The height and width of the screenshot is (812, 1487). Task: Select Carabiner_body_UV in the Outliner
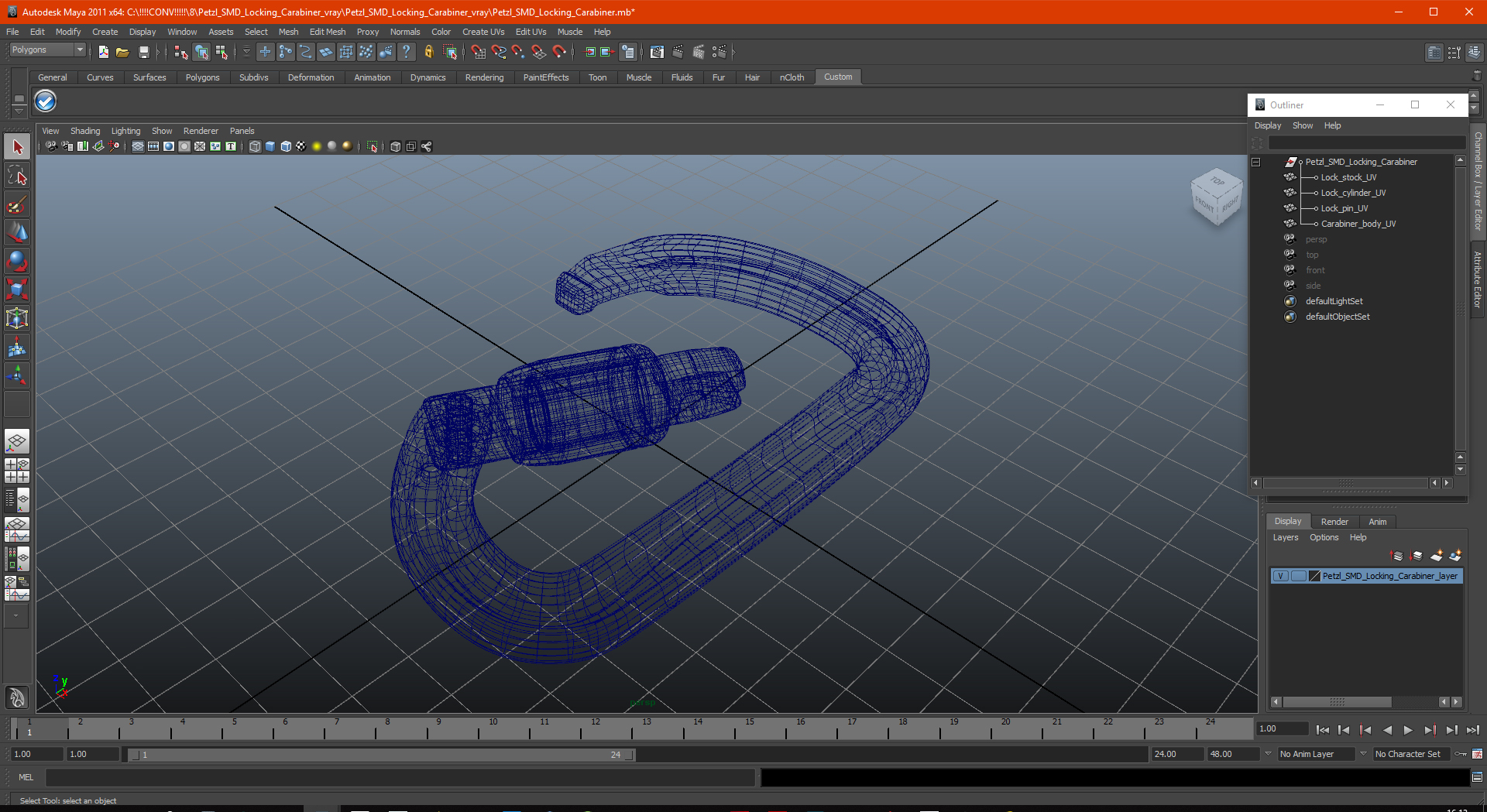coord(1358,224)
